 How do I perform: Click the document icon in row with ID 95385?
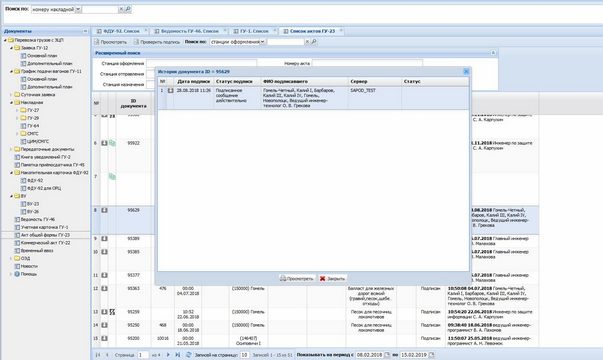click(104, 252)
